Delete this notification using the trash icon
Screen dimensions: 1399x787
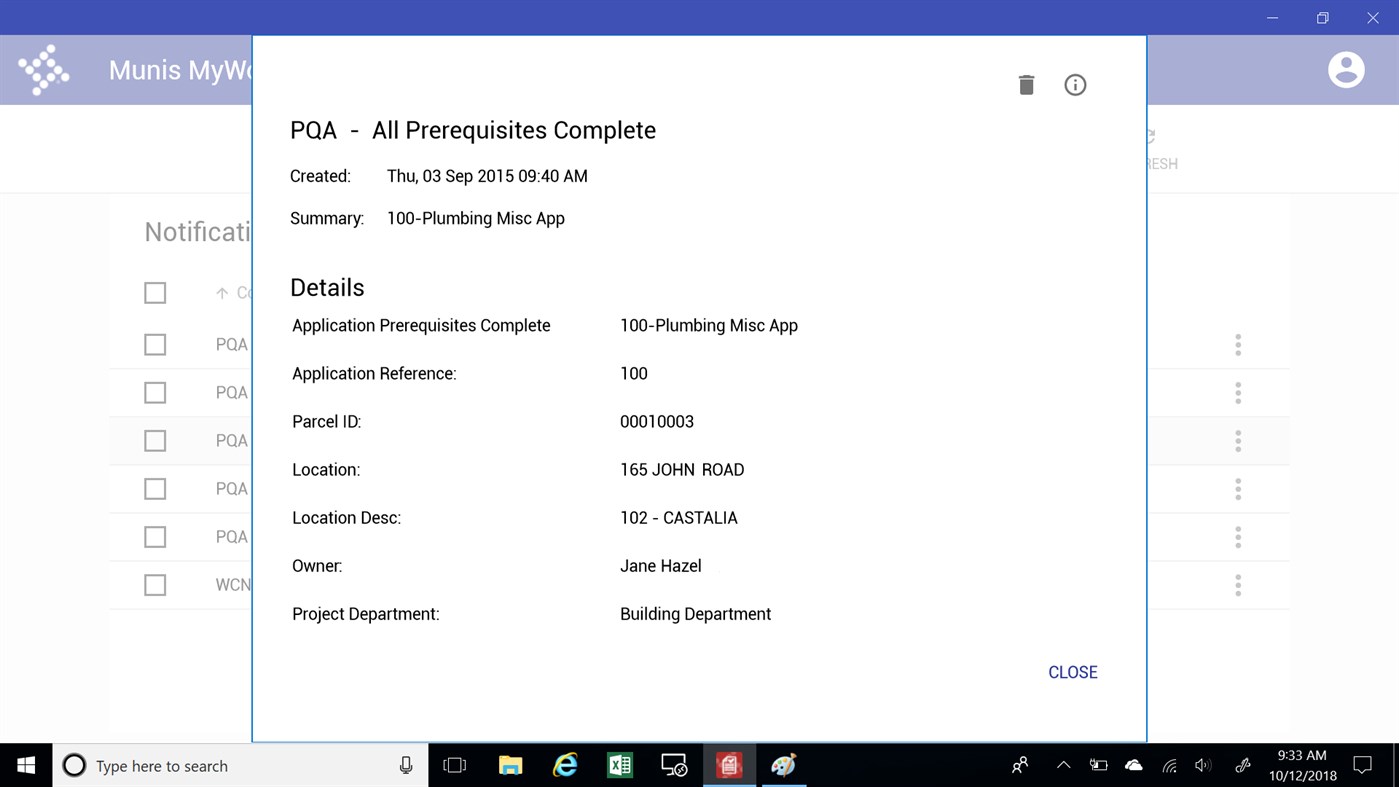1025,85
